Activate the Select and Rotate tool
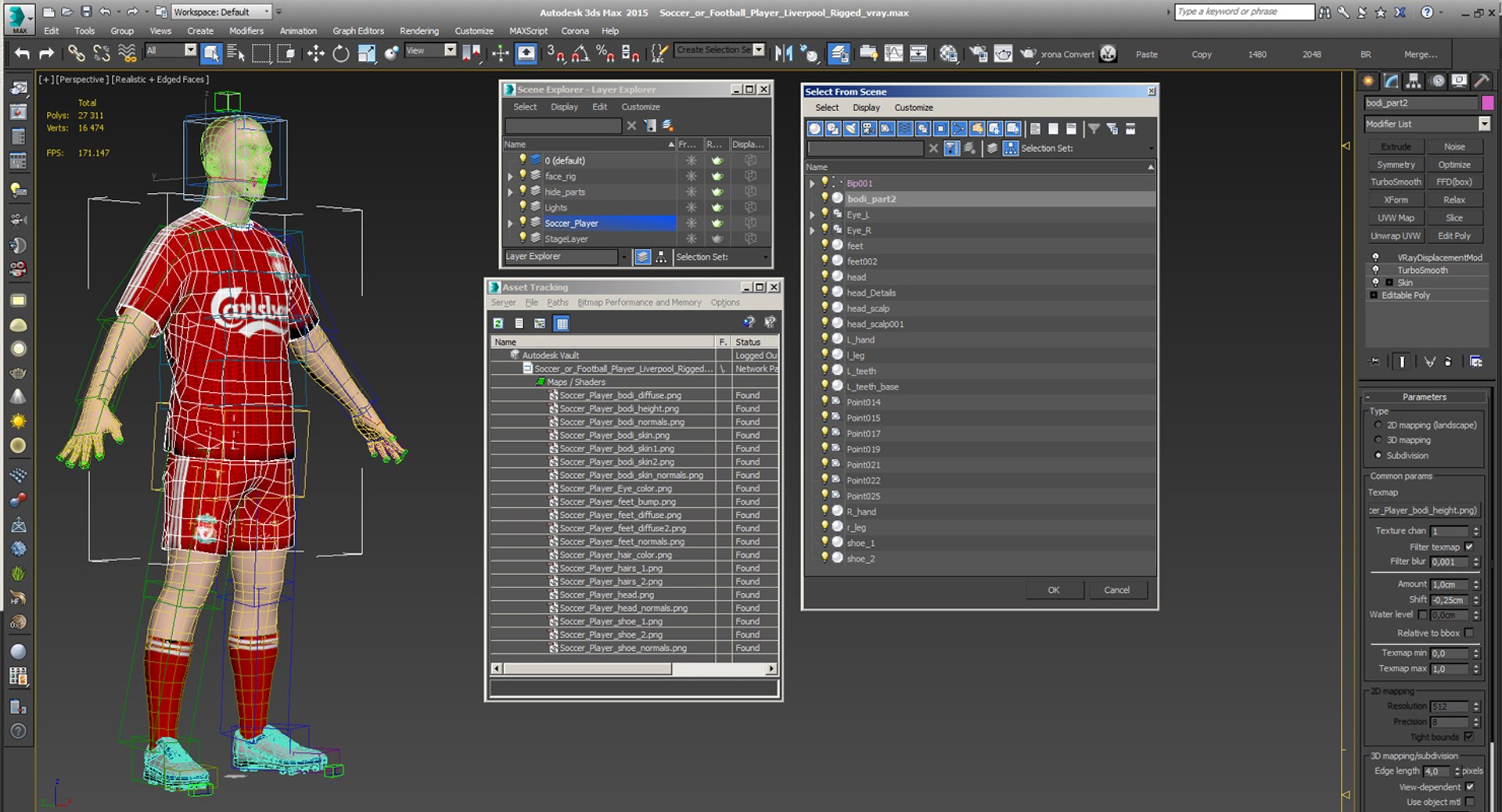Screen dimensions: 1502x812 pyautogui.click(x=341, y=53)
